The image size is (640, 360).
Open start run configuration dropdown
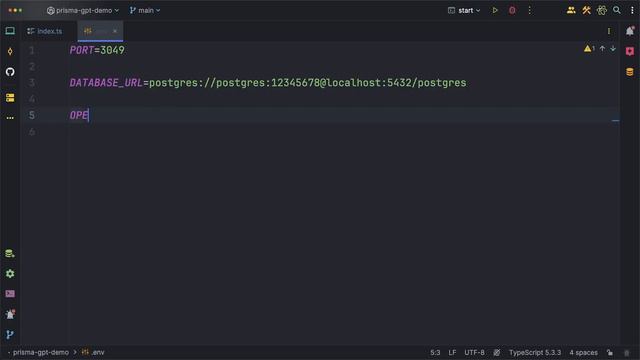464,10
